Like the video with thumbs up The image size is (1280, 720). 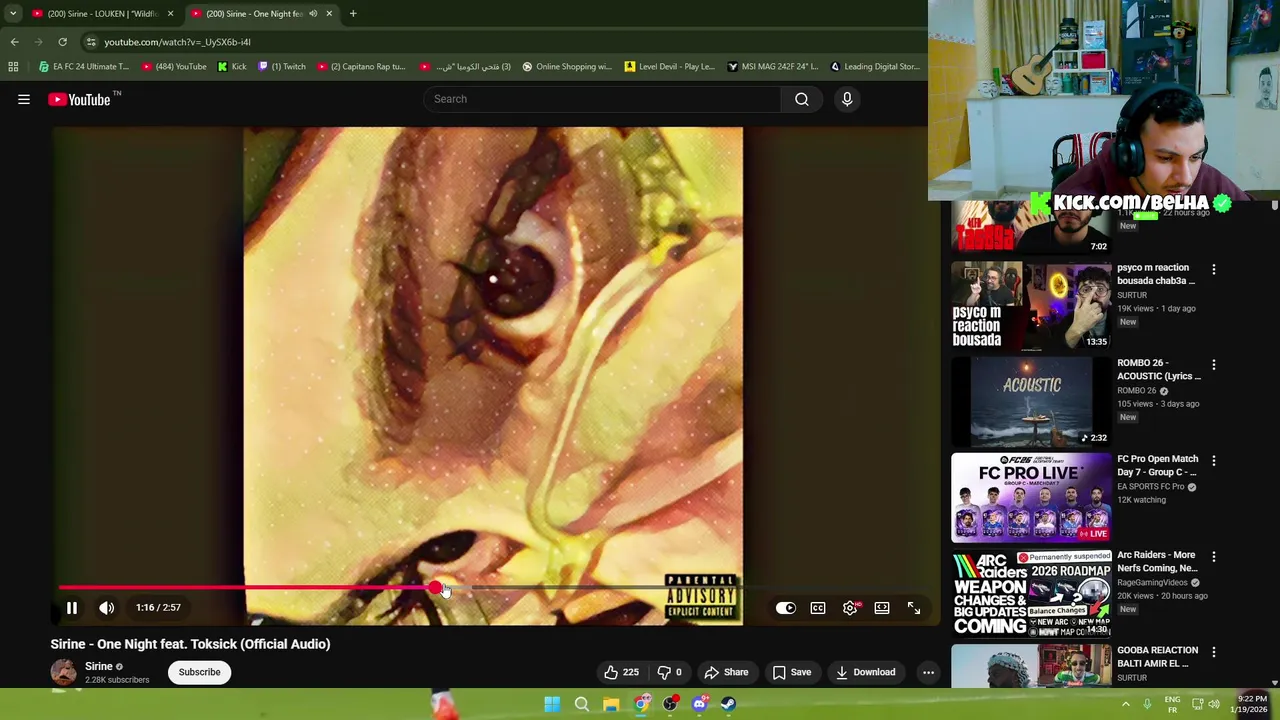point(621,672)
